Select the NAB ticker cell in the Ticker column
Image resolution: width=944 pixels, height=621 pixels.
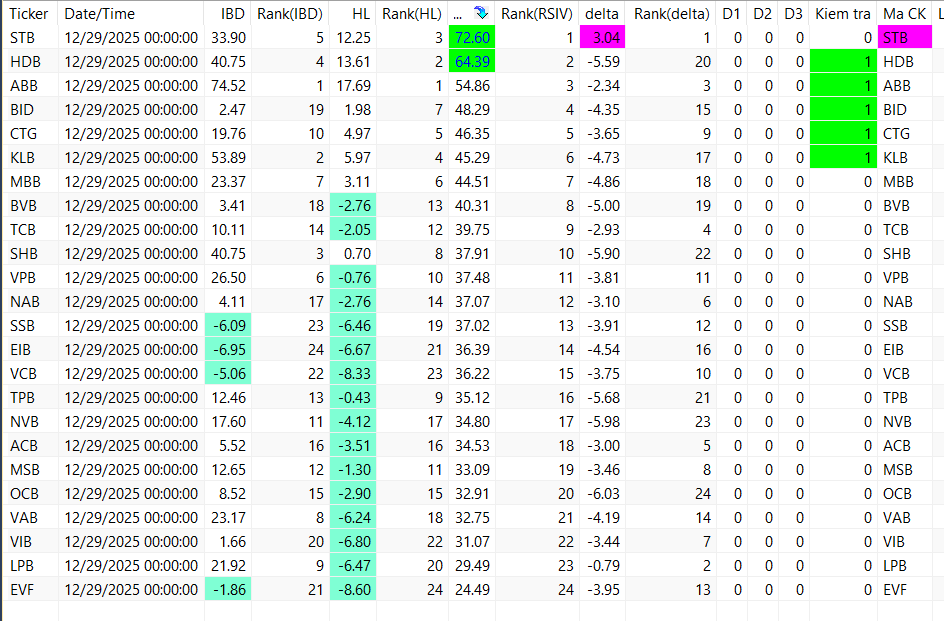(30, 302)
